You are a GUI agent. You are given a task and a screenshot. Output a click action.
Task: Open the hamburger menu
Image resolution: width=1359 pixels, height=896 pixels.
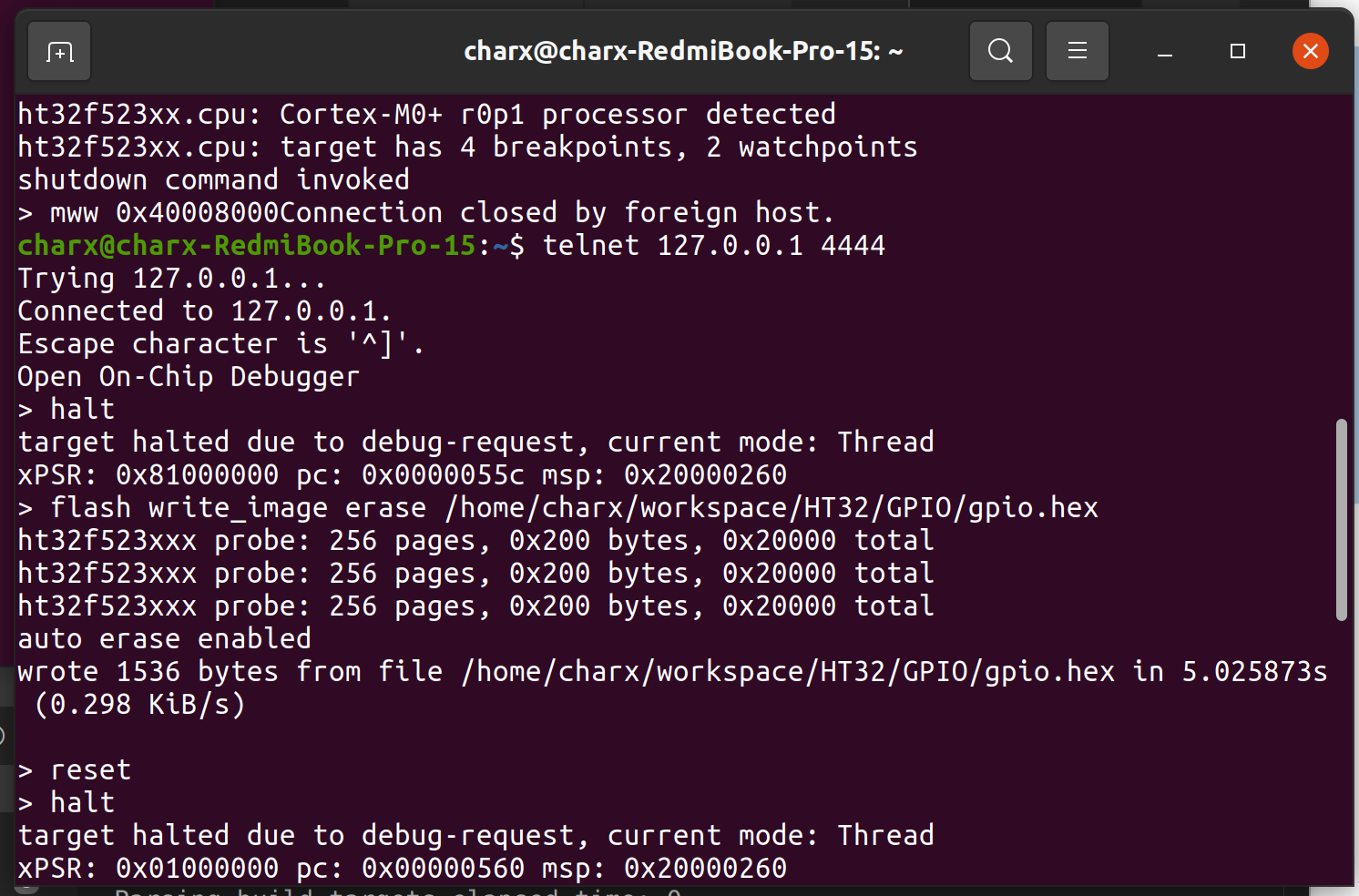[1077, 51]
